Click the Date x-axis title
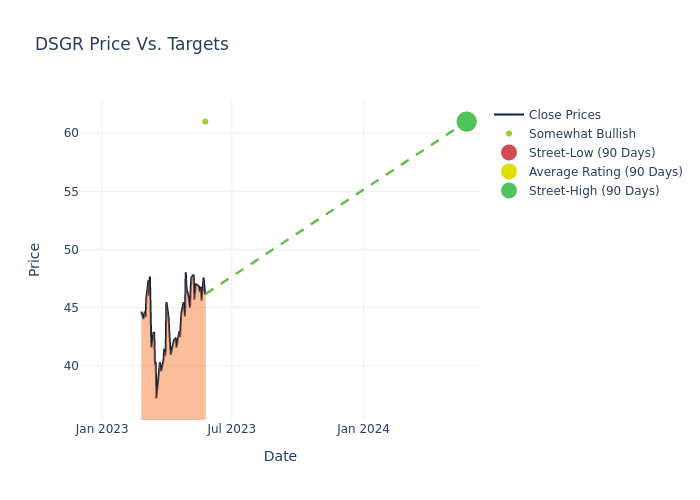 (x=280, y=456)
